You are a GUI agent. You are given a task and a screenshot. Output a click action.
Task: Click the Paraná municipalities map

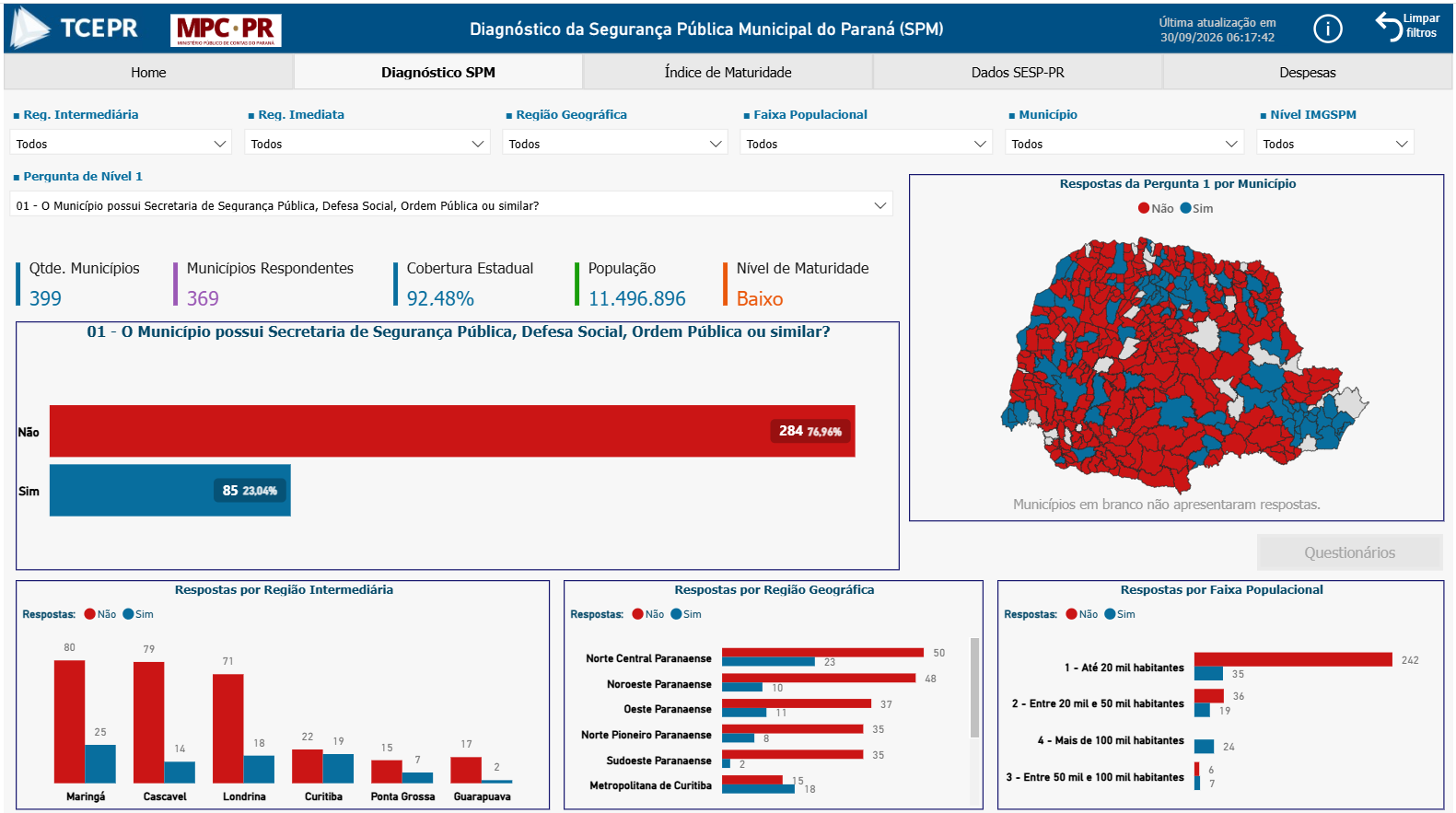[1183, 364]
